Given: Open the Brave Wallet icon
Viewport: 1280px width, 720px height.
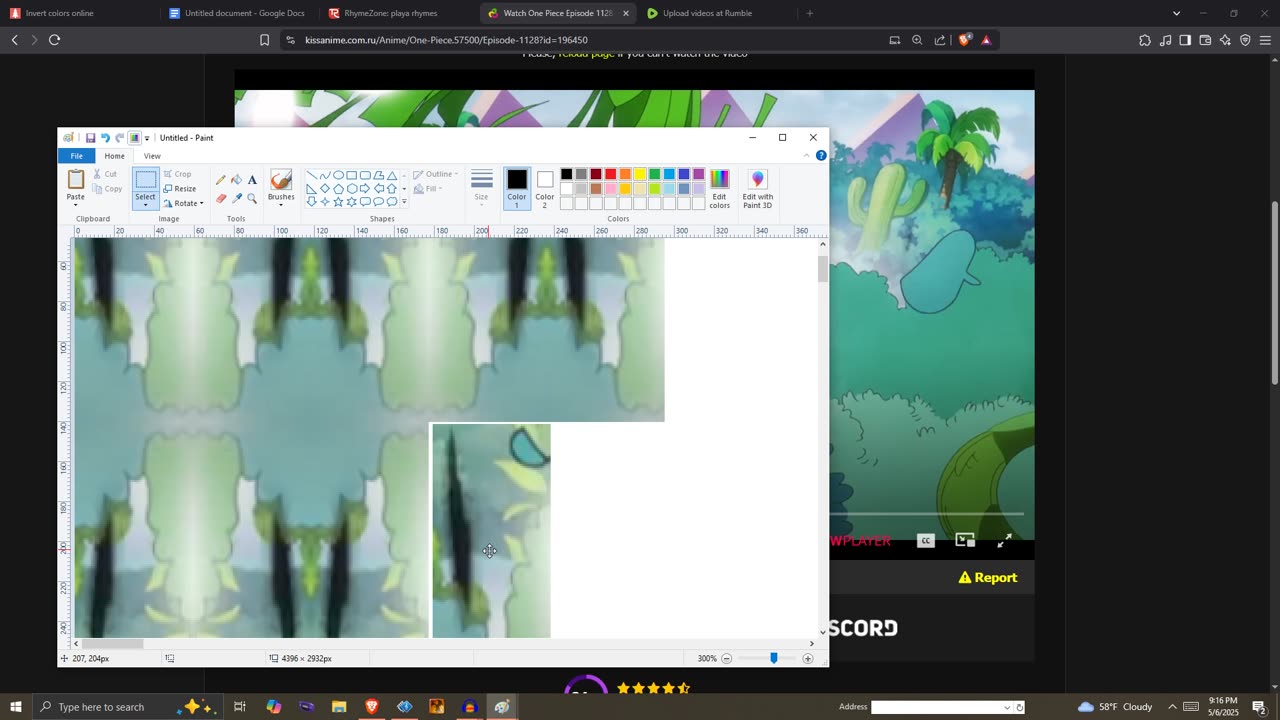Looking at the screenshot, I should coord(1205,40).
